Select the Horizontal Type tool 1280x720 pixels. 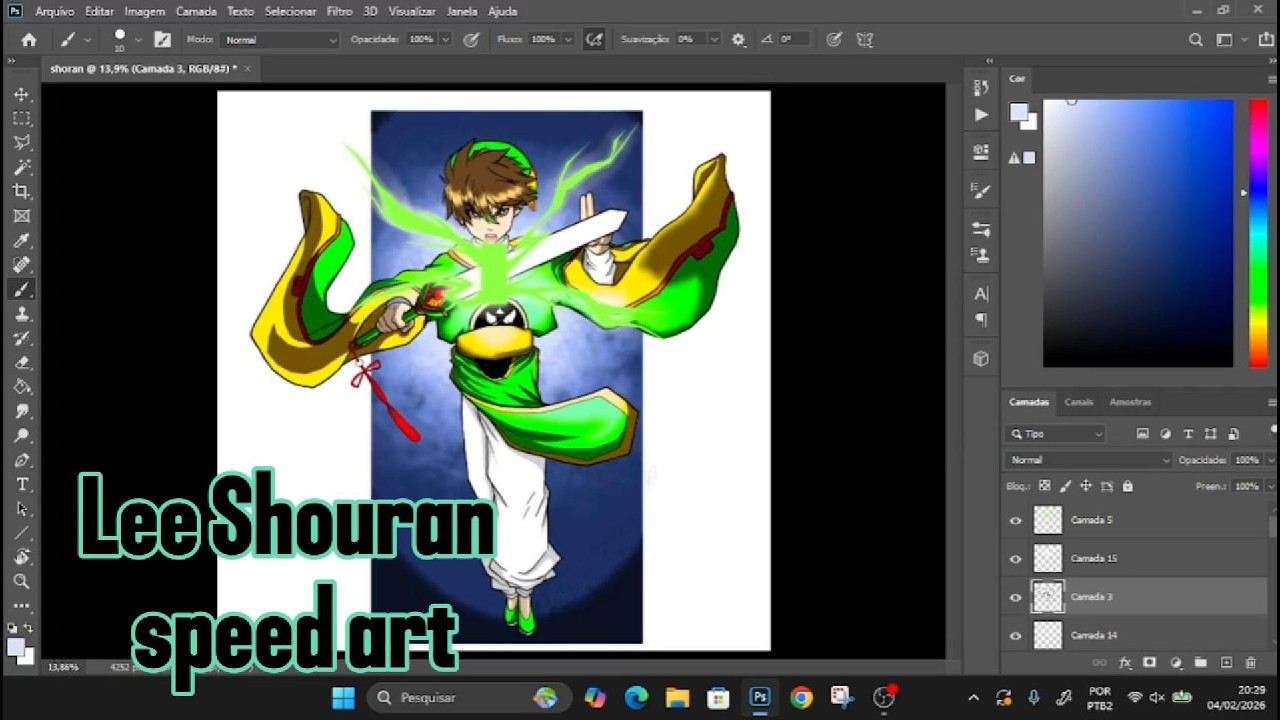[x=21, y=484]
